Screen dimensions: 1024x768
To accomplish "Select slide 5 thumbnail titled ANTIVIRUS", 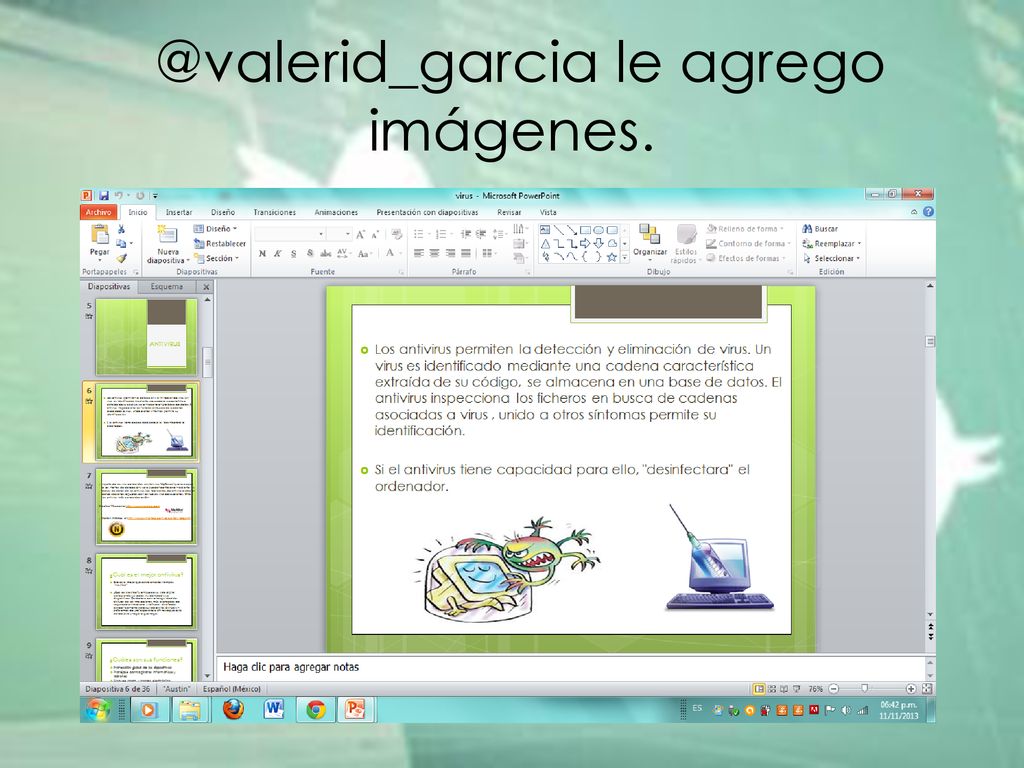I will pyautogui.click(x=146, y=336).
